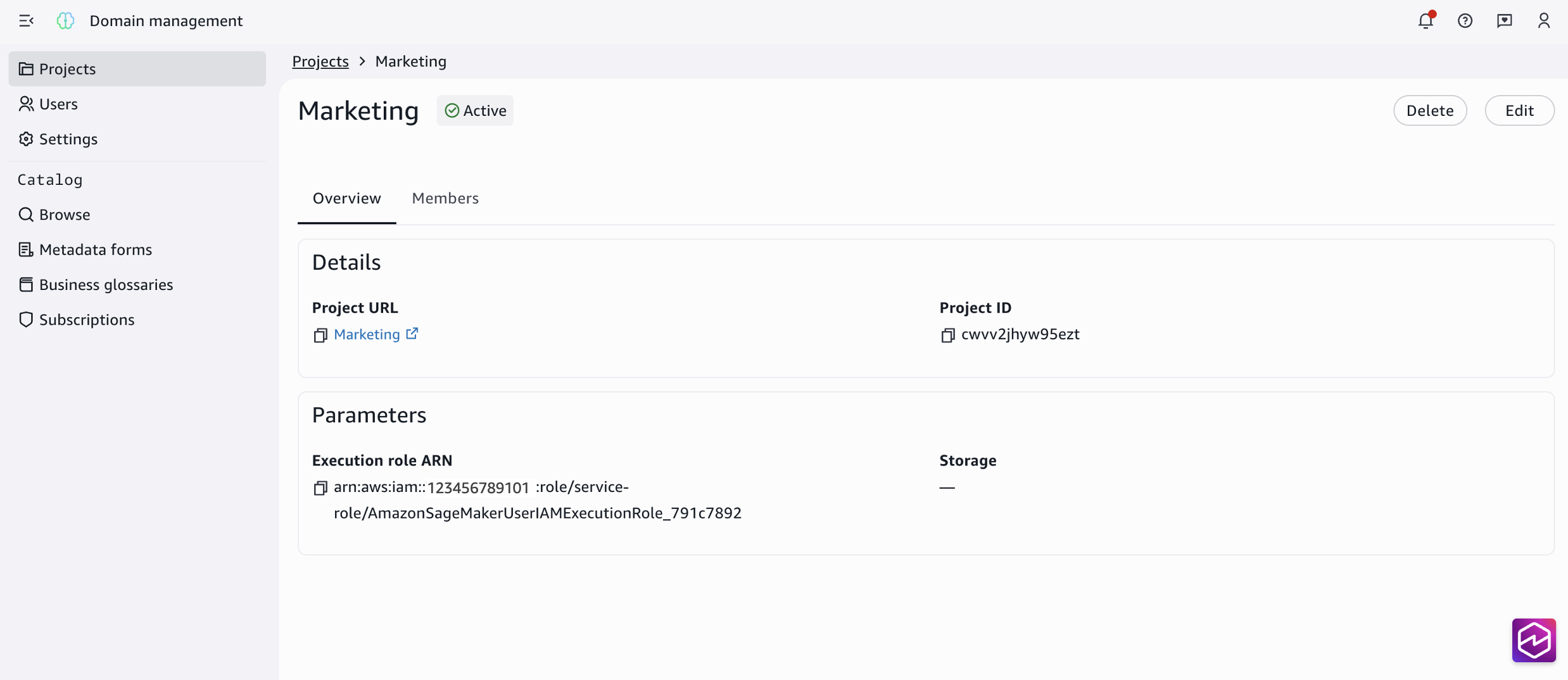1568x680 pixels.
Task: Click the Metadata forms icon
Action: (26, 249)
